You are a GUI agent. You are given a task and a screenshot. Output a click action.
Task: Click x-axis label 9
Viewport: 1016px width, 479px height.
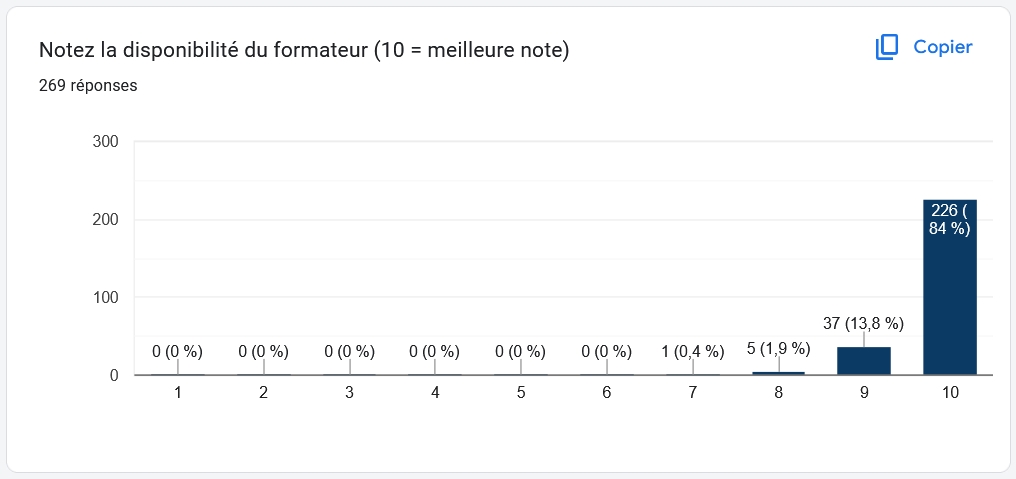[863, 393]
